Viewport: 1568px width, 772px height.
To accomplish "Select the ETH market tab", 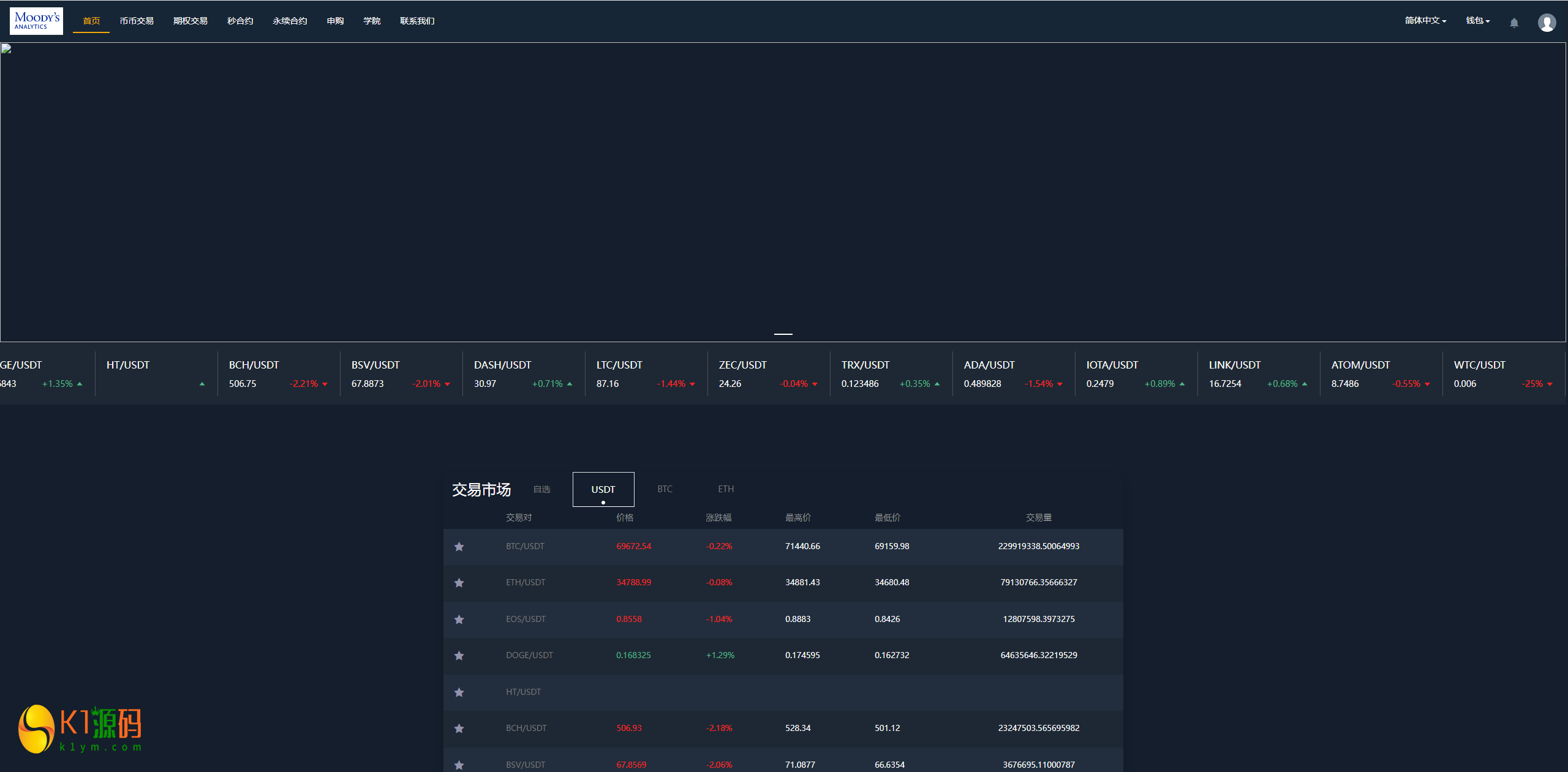I will (x=726, y=489).
